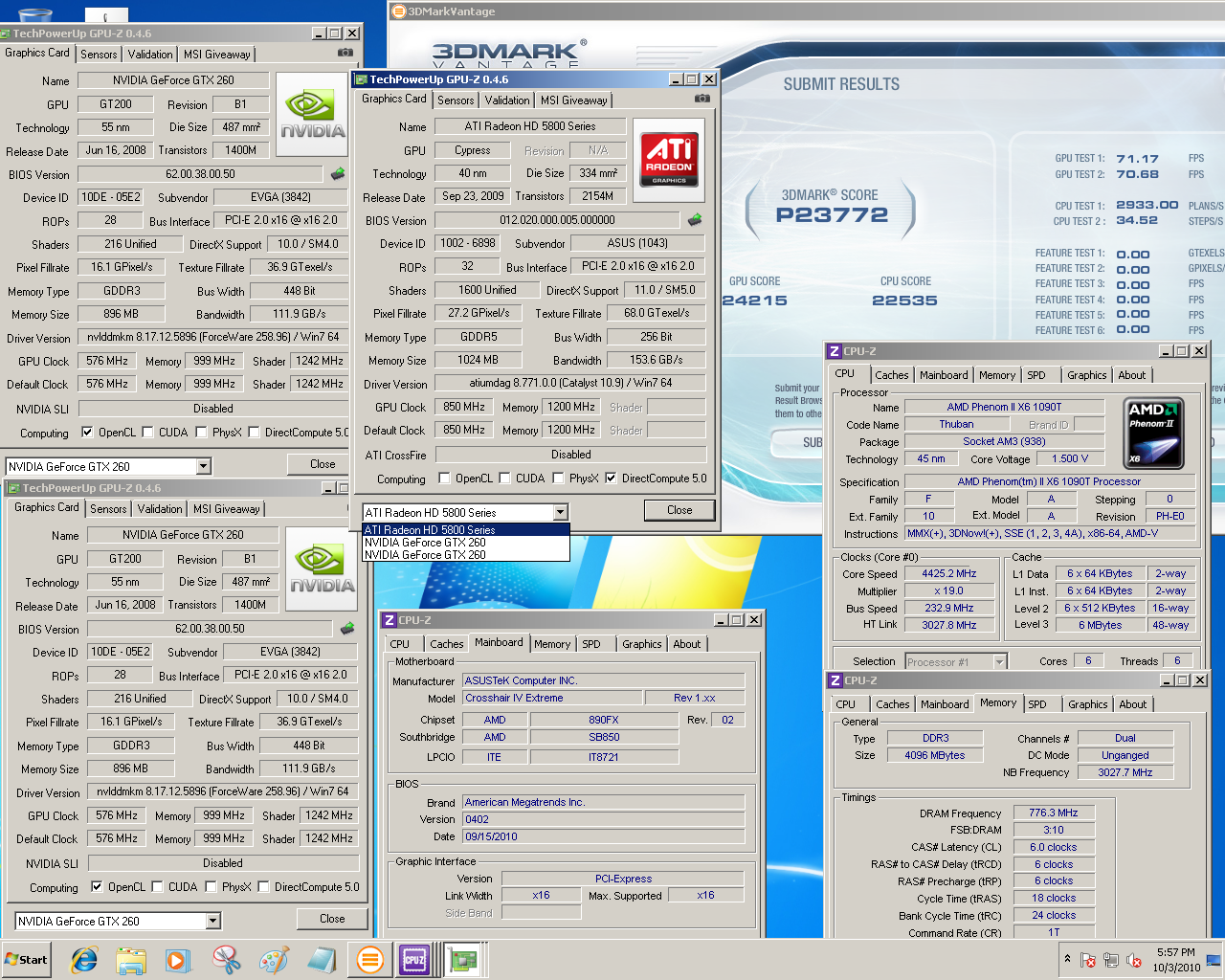Show hidden tray icons arrow

(1067, 959)
